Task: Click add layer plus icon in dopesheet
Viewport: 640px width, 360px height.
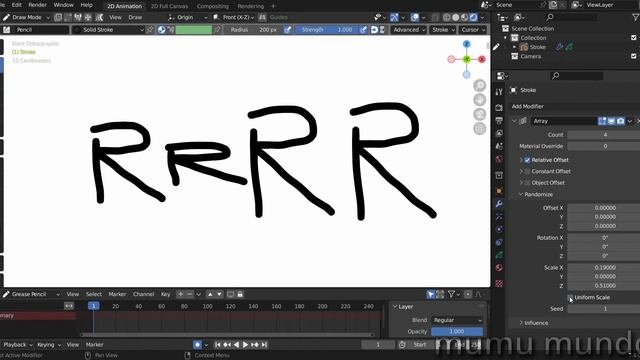Action: coord(180,294)
